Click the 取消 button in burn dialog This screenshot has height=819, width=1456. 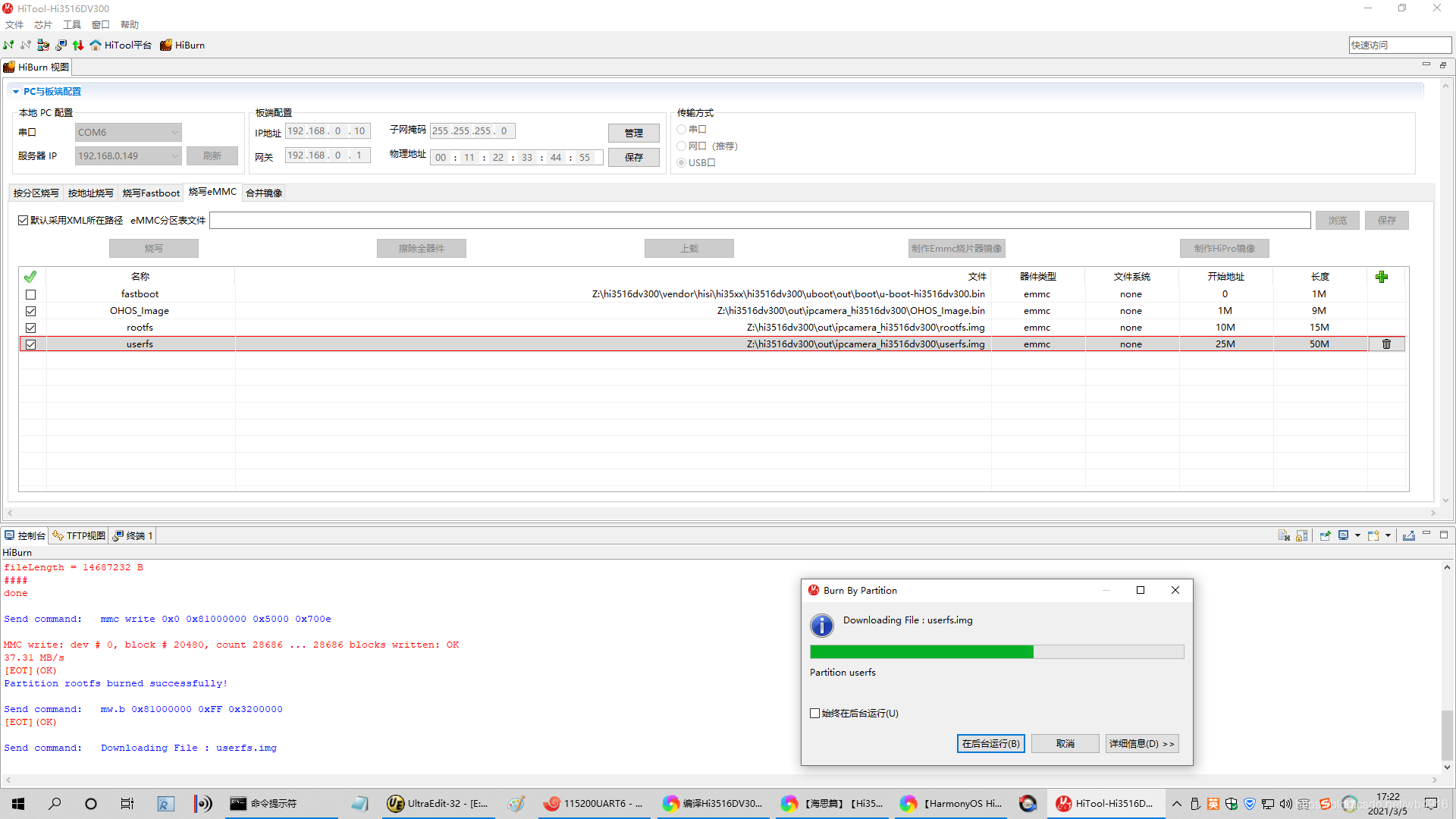click(x=1065, y=744)
